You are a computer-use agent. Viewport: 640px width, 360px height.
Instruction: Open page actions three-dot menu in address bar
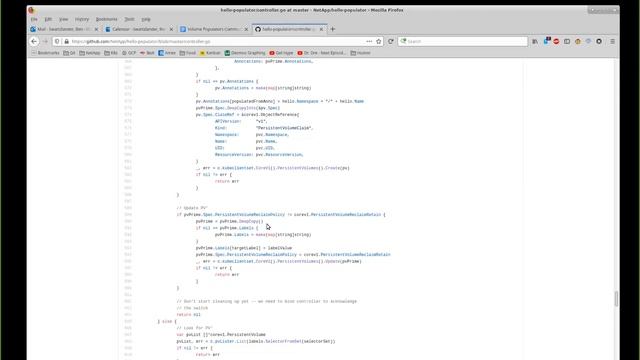pos(369,41)
